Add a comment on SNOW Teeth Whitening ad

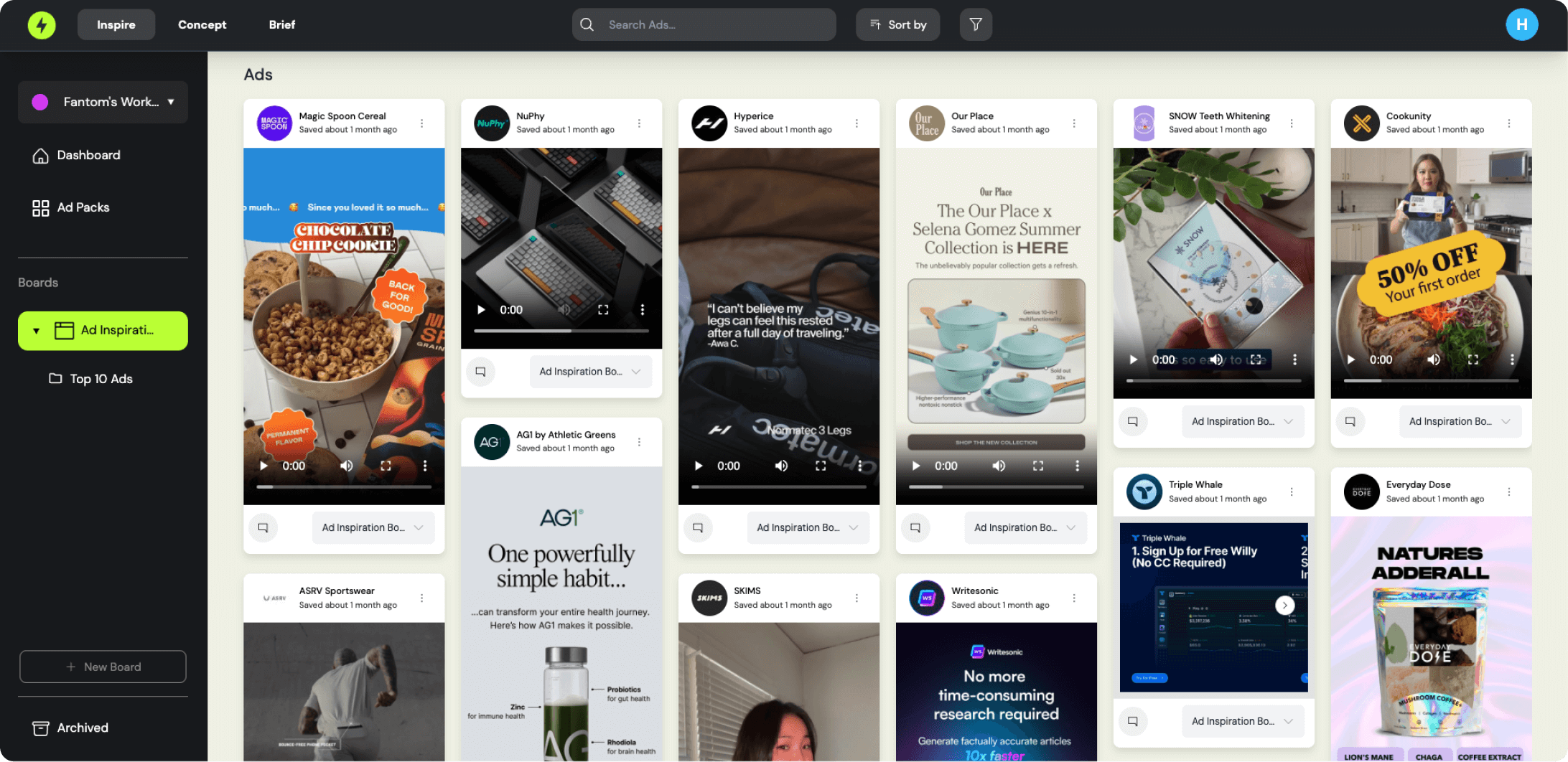pos(1133,422)
